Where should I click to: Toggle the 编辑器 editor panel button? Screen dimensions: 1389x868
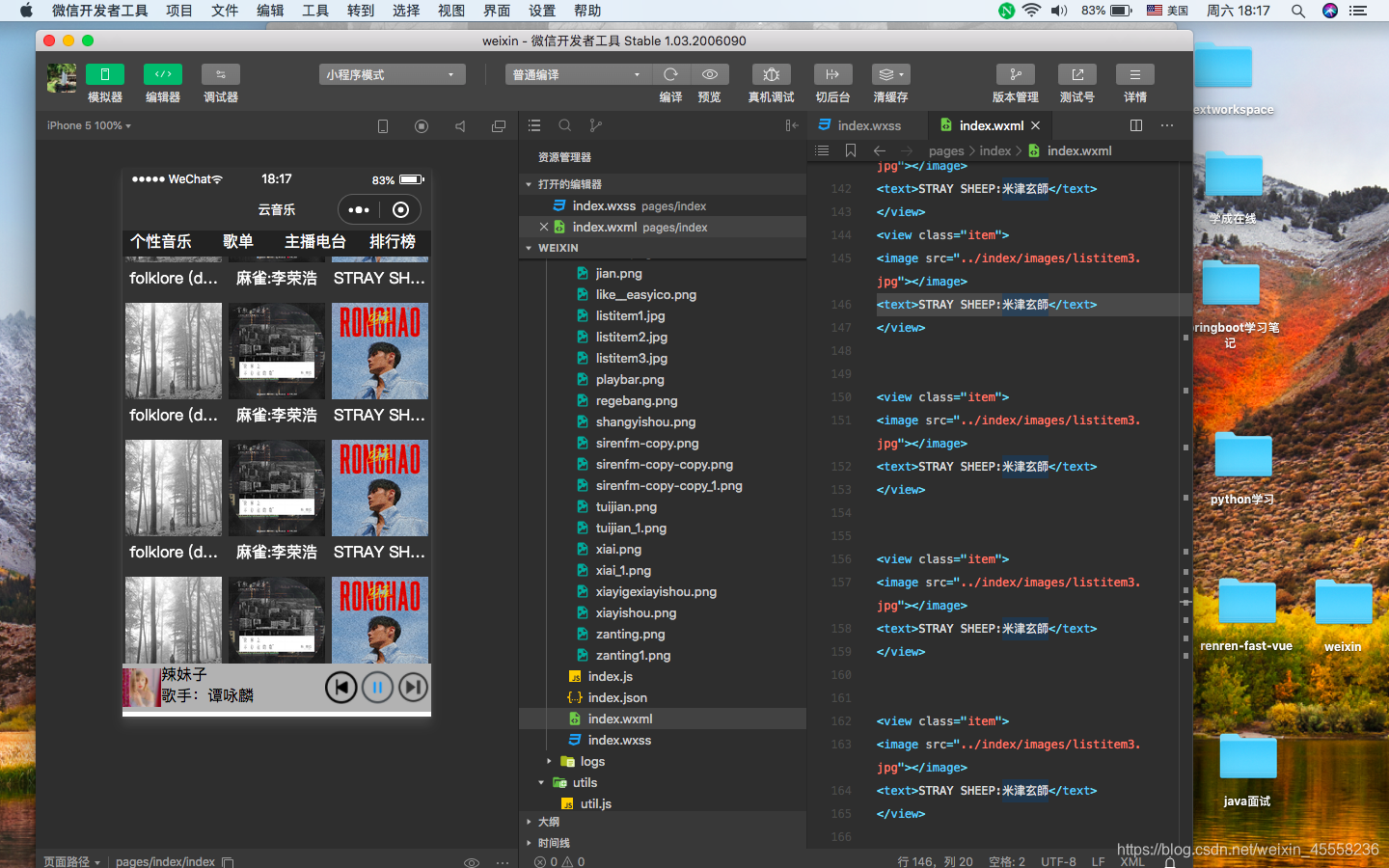click(163, 74)
